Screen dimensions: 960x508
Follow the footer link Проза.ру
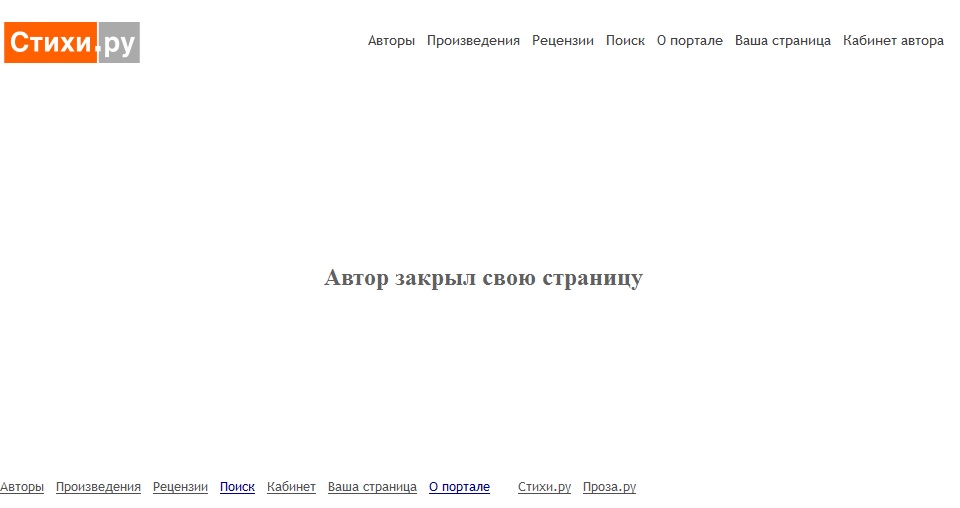coord(609,487)
